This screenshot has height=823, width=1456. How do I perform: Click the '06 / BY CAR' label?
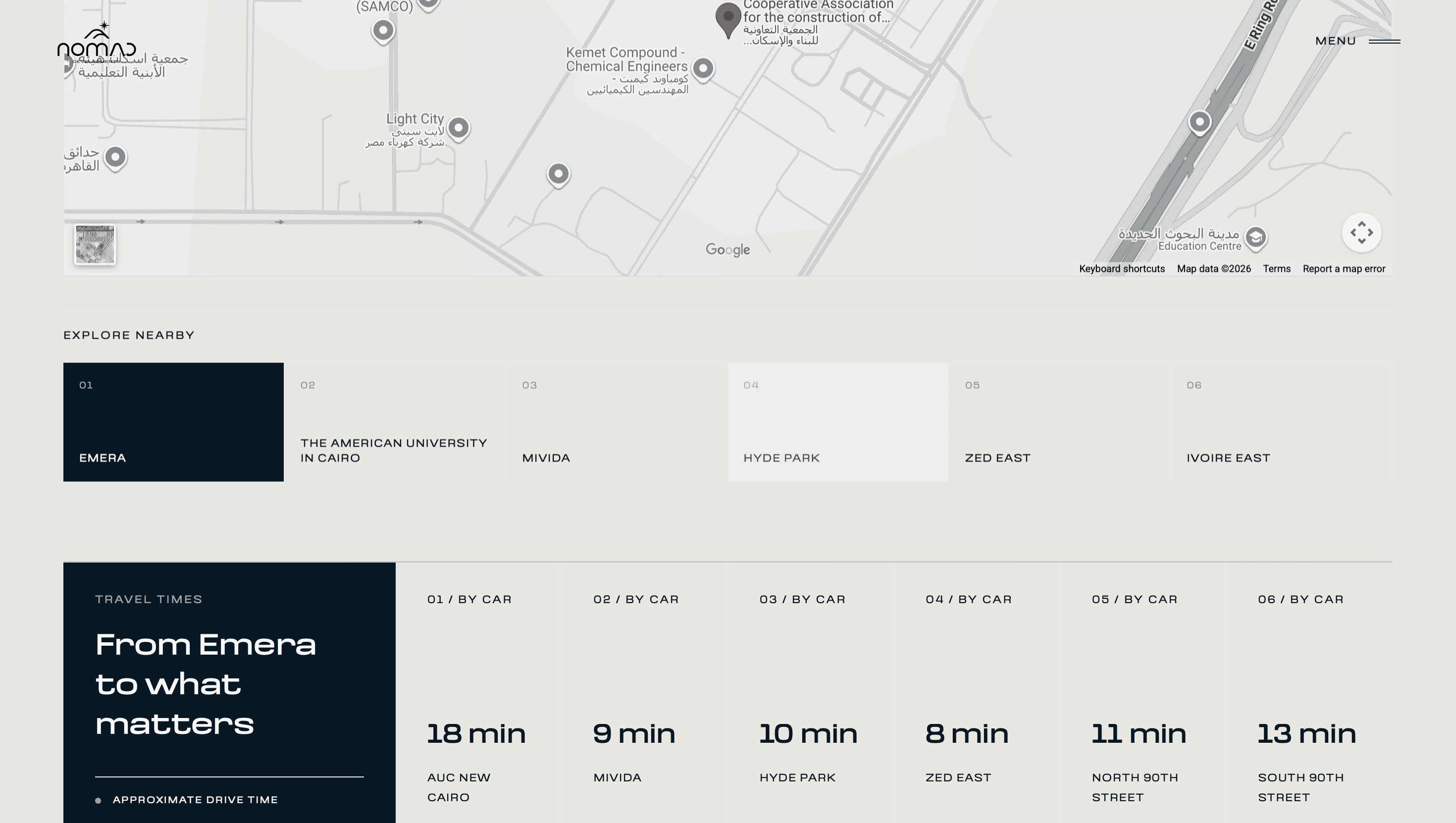pyautogui.click(x=1300, y=599)
